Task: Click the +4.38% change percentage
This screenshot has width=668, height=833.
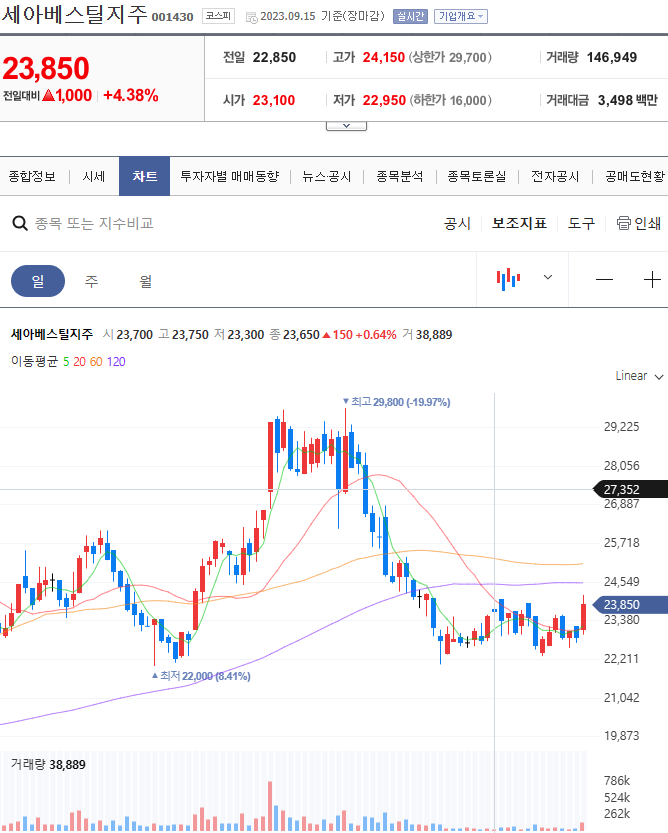Action: point(131,96)
